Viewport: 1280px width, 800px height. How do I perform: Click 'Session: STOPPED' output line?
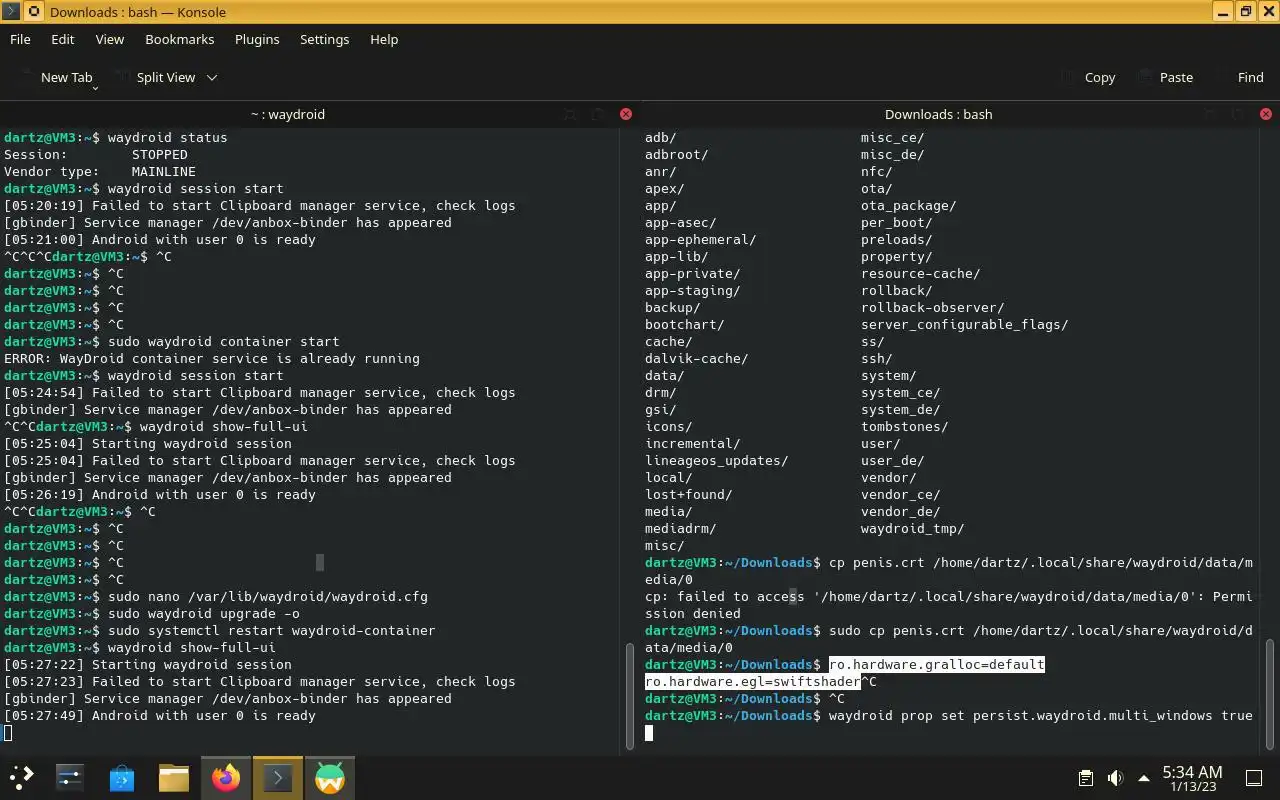coord(96,154)
